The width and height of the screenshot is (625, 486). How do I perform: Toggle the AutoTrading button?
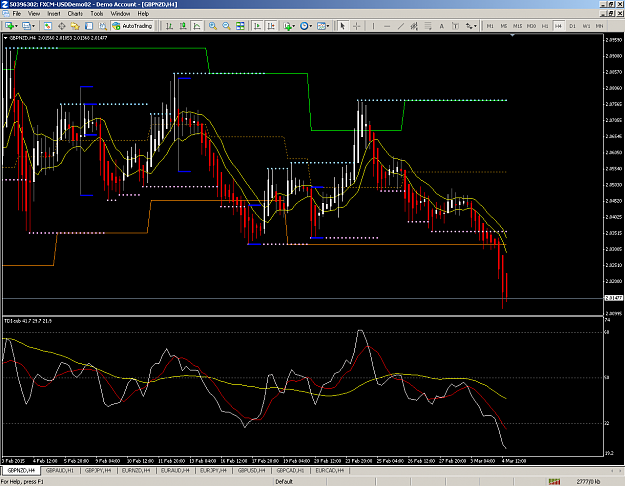132,26
